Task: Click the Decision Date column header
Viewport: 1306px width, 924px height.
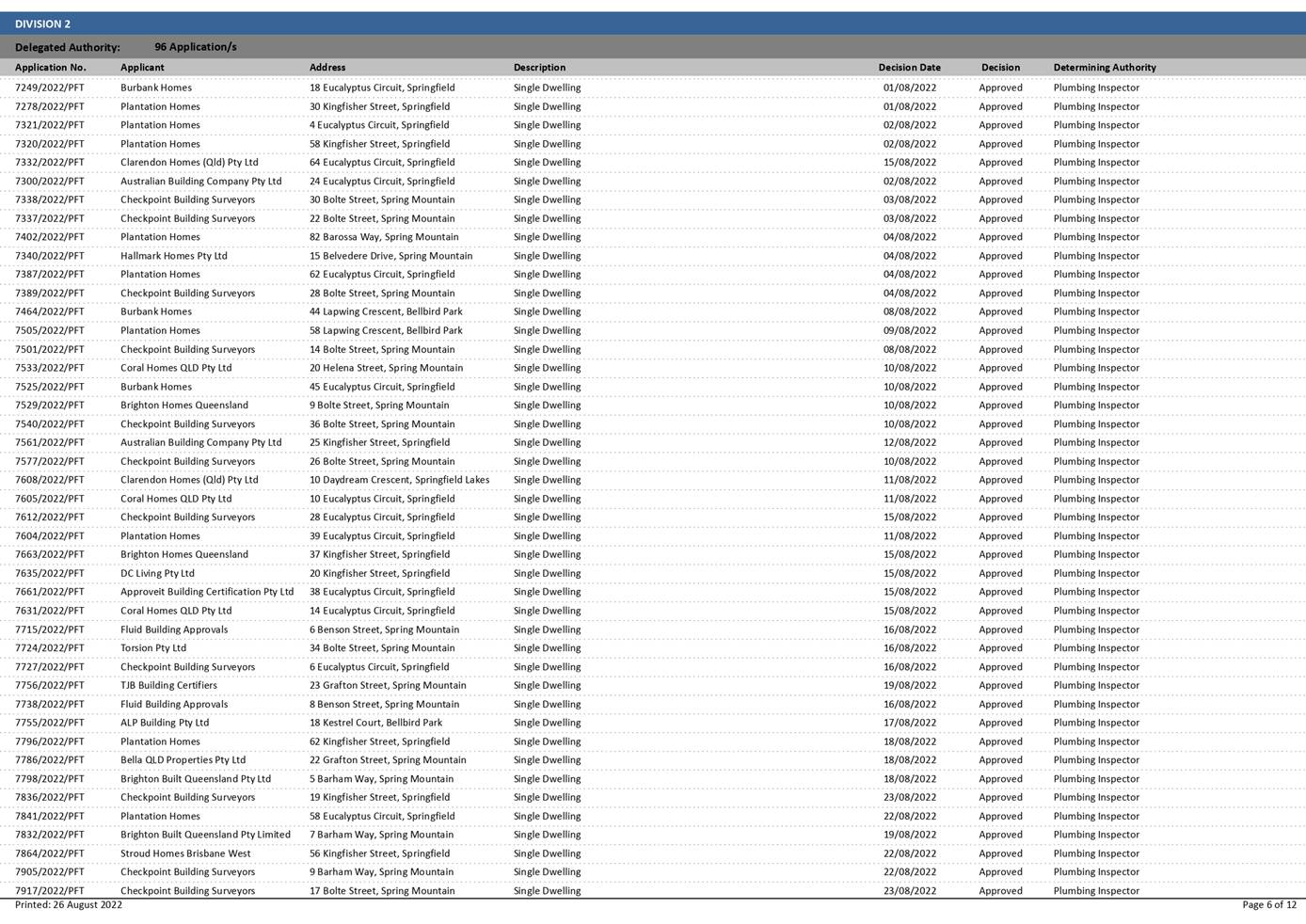Action: pos(909,68)
